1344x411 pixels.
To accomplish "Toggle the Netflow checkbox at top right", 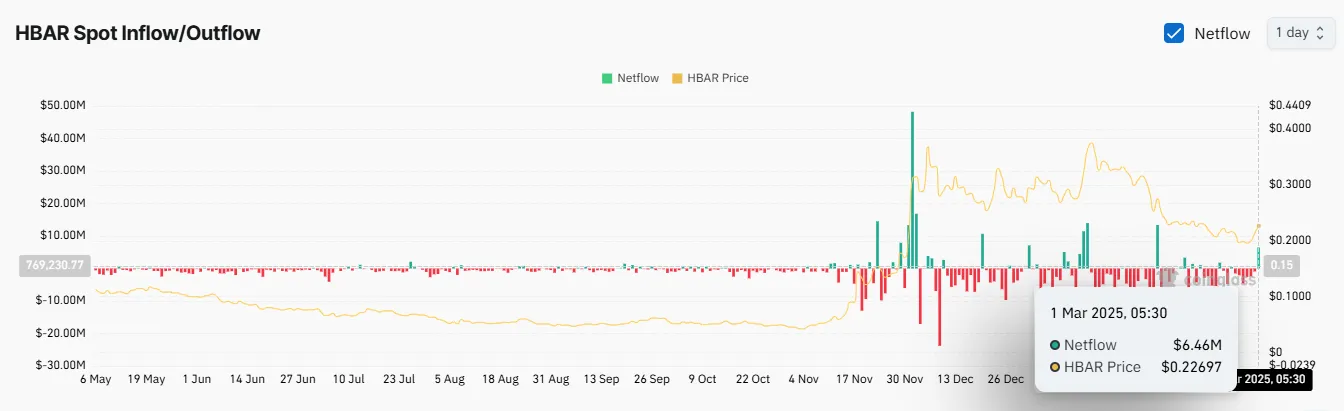I will tap(1174, 33).
